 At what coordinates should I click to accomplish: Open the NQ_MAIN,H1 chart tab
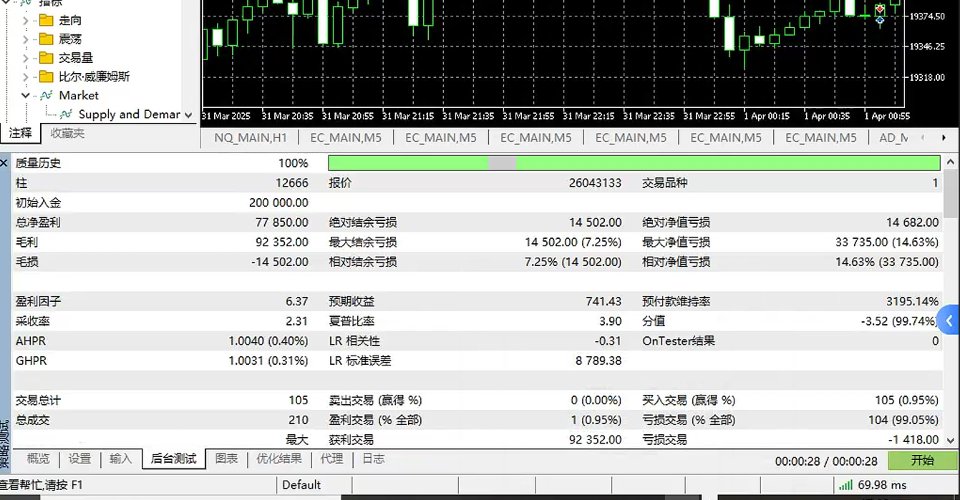click(x=250, y=138)
